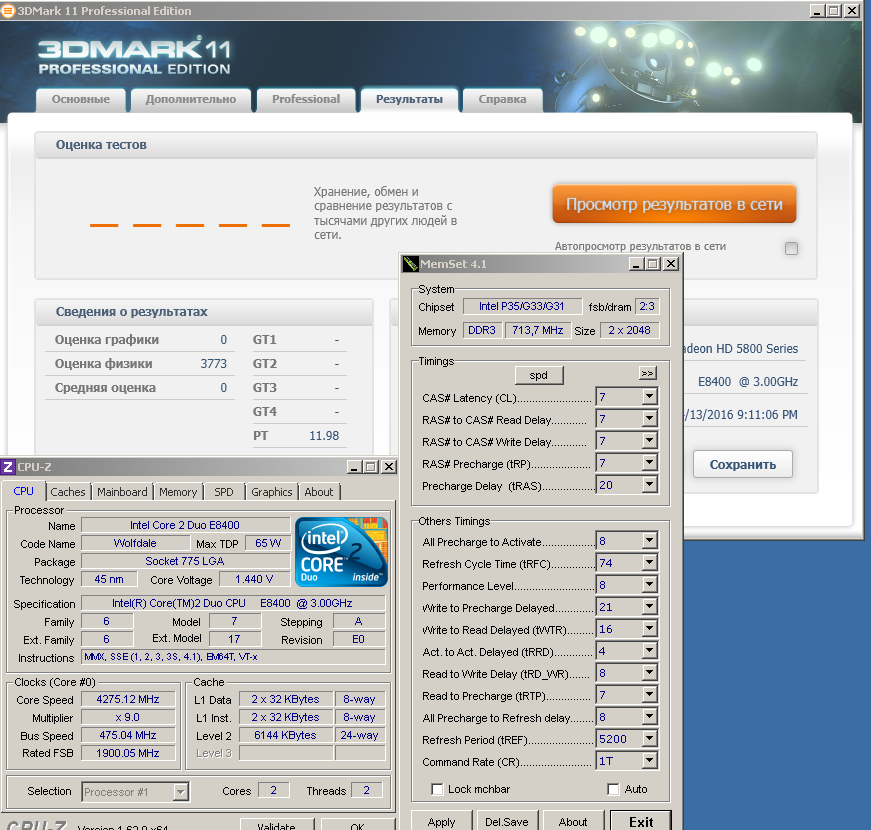
Task: Open the Refresh Period (tREF) dropdown
Action: coord(649,738)
